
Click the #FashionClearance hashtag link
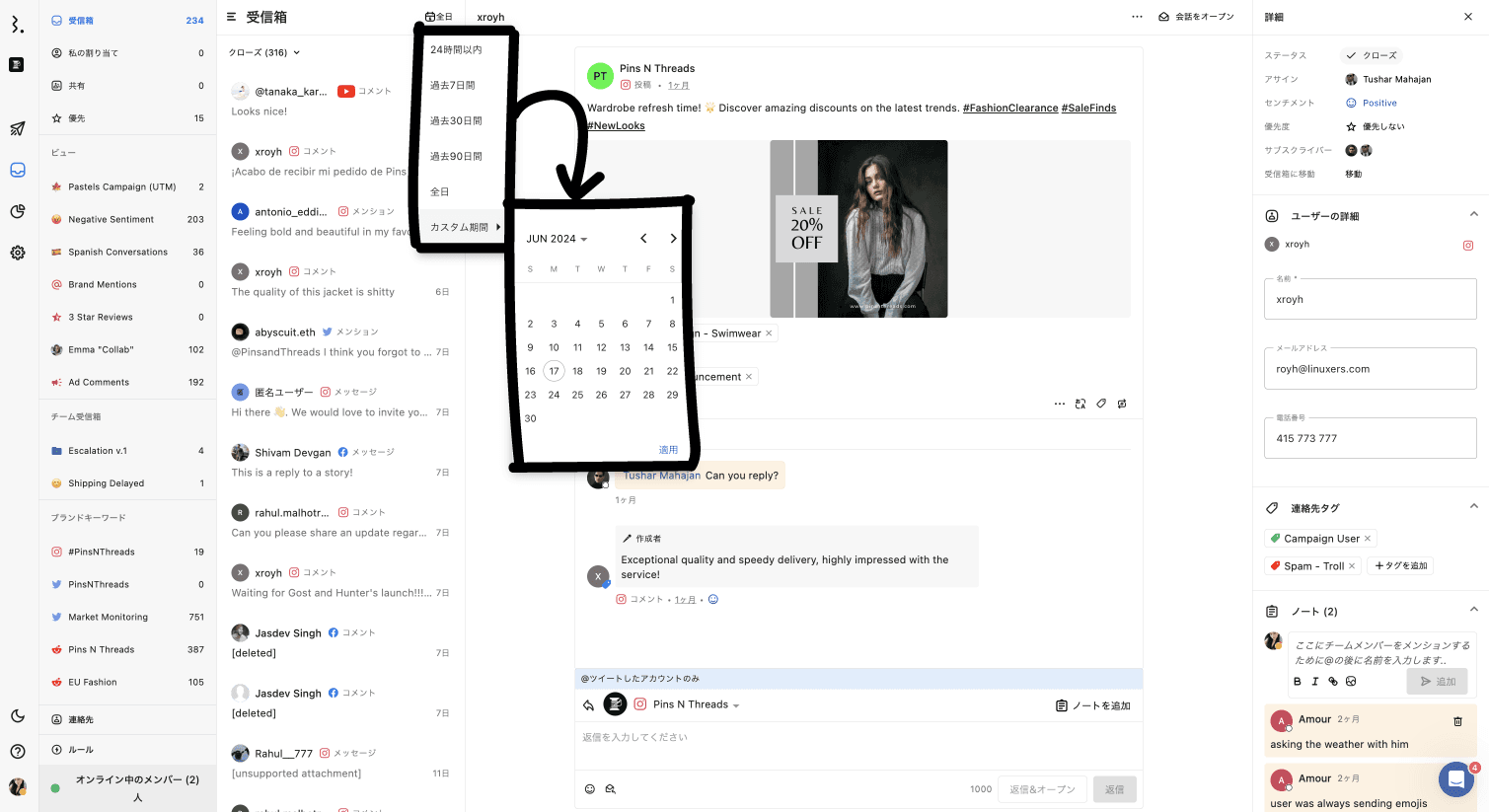point(1009,108)
